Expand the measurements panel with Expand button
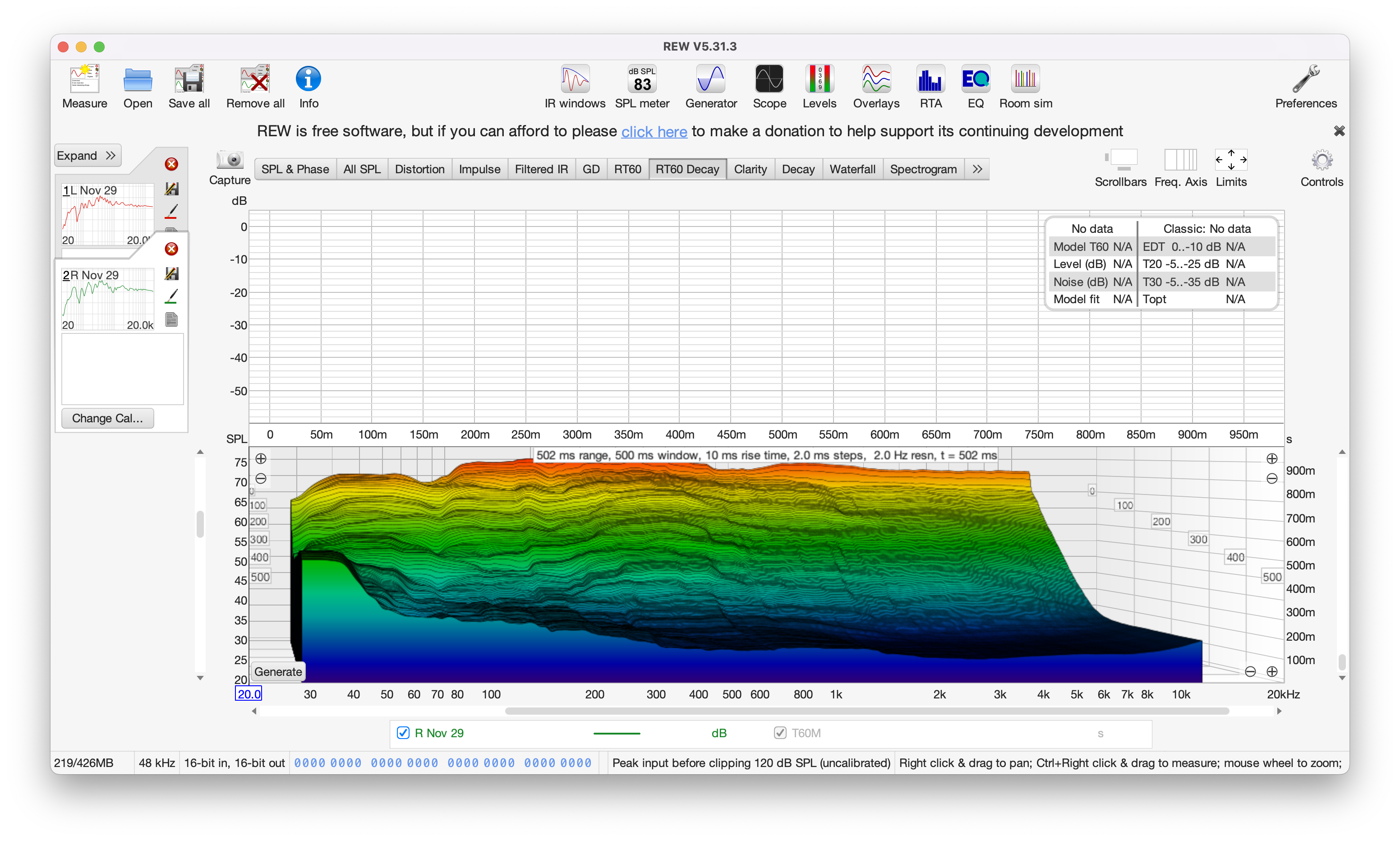Screen dimensions: 1400x841 pyautogui.click(x=87, y=155)
